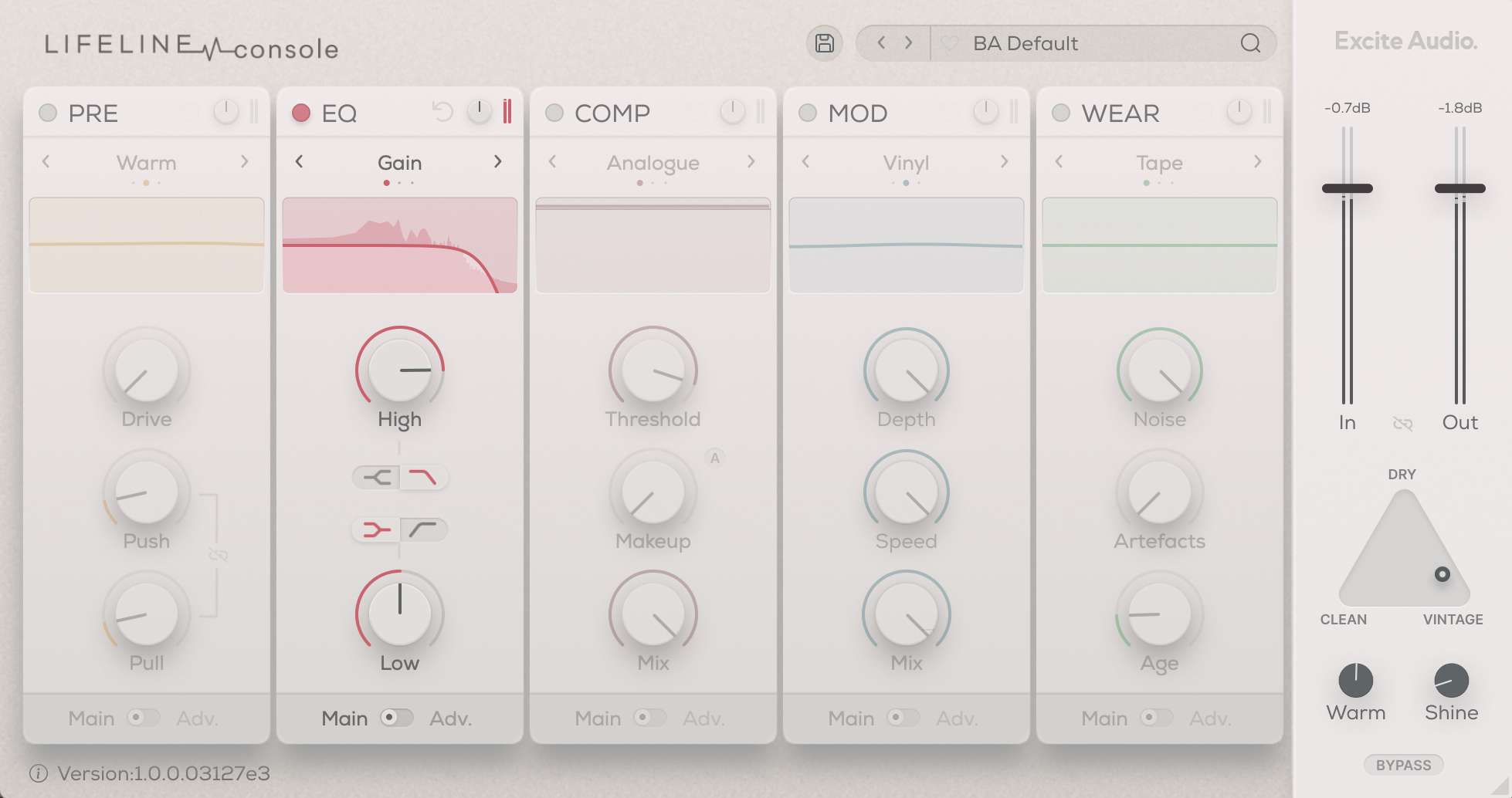Click the save preset floppy disk icon
The image size is (1512, 798).
pos(824,43)
